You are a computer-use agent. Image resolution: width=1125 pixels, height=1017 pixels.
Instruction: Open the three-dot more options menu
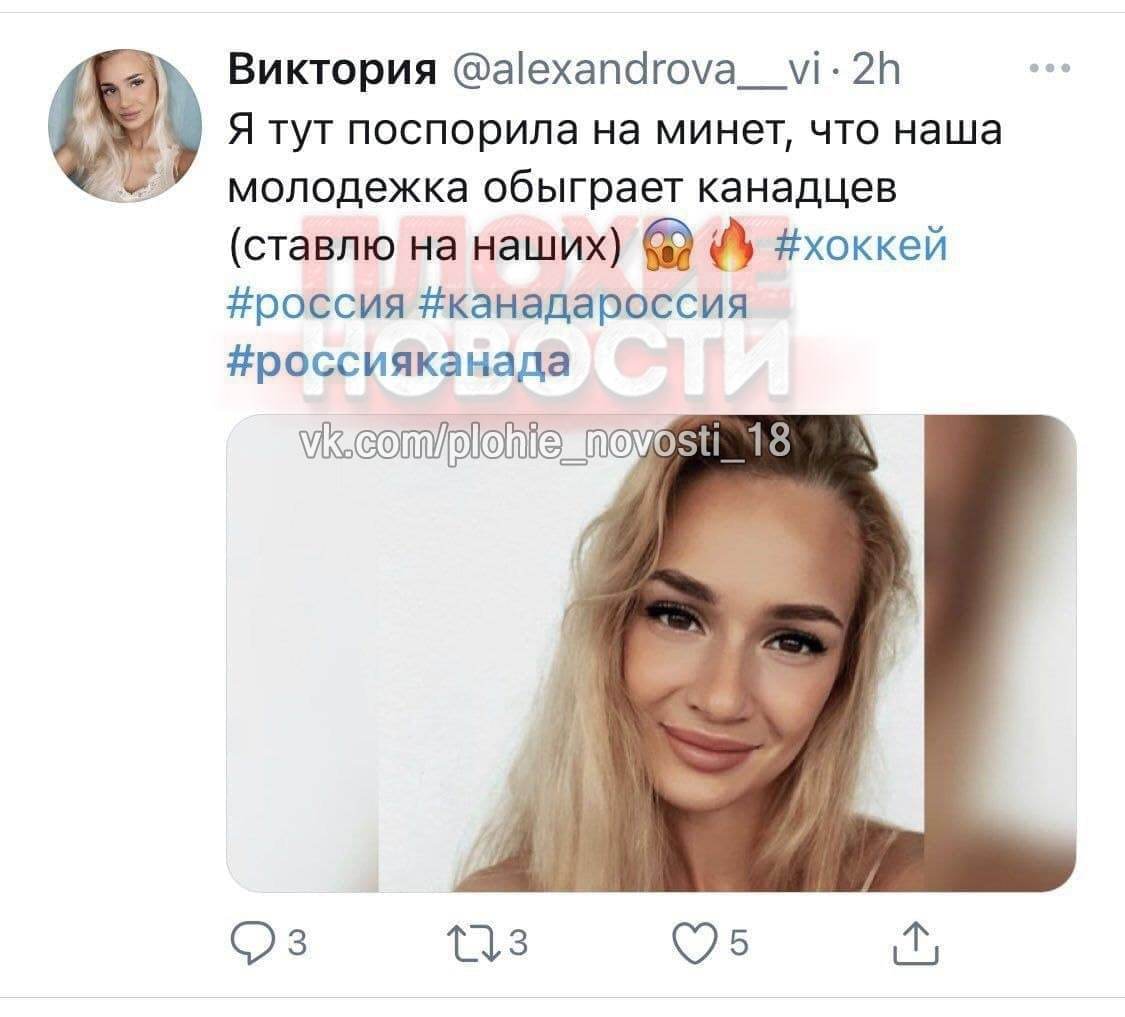tap(1050, 69)
